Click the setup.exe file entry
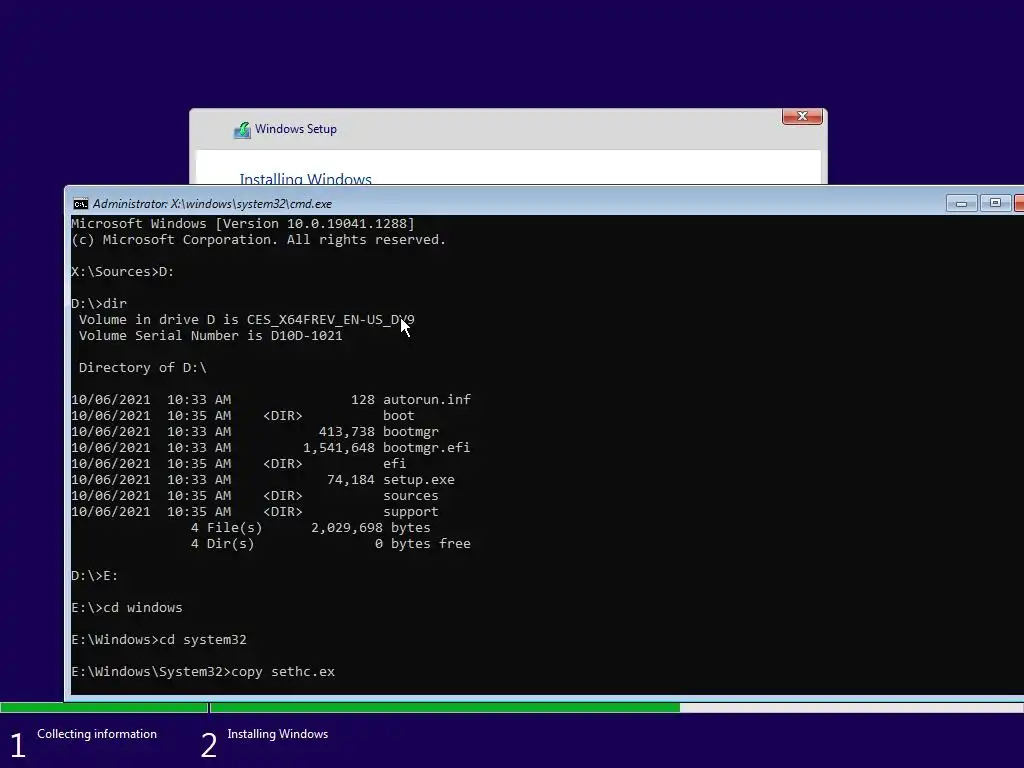 click(263, 480)
